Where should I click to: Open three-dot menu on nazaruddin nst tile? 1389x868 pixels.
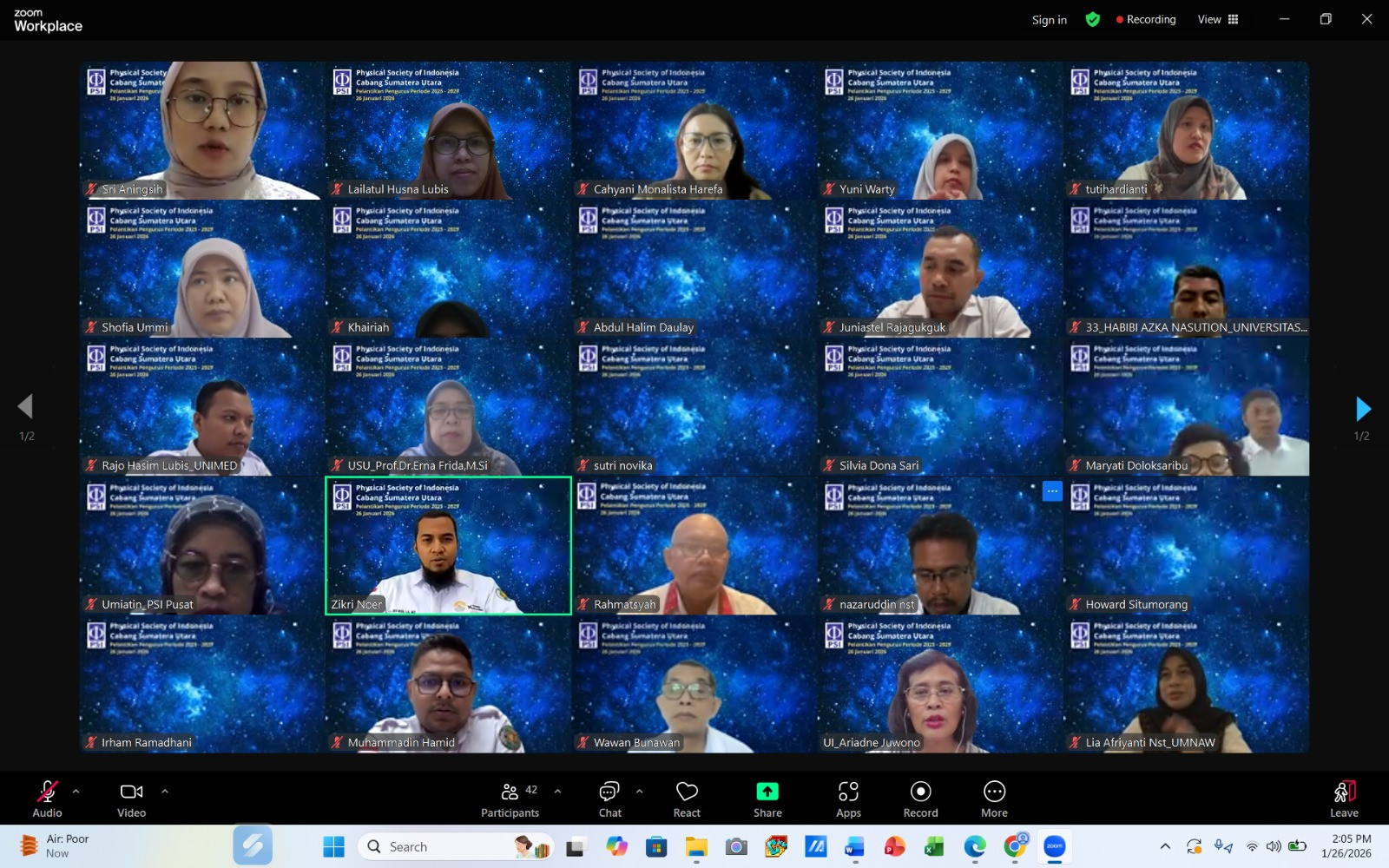tap(1052, 491)
